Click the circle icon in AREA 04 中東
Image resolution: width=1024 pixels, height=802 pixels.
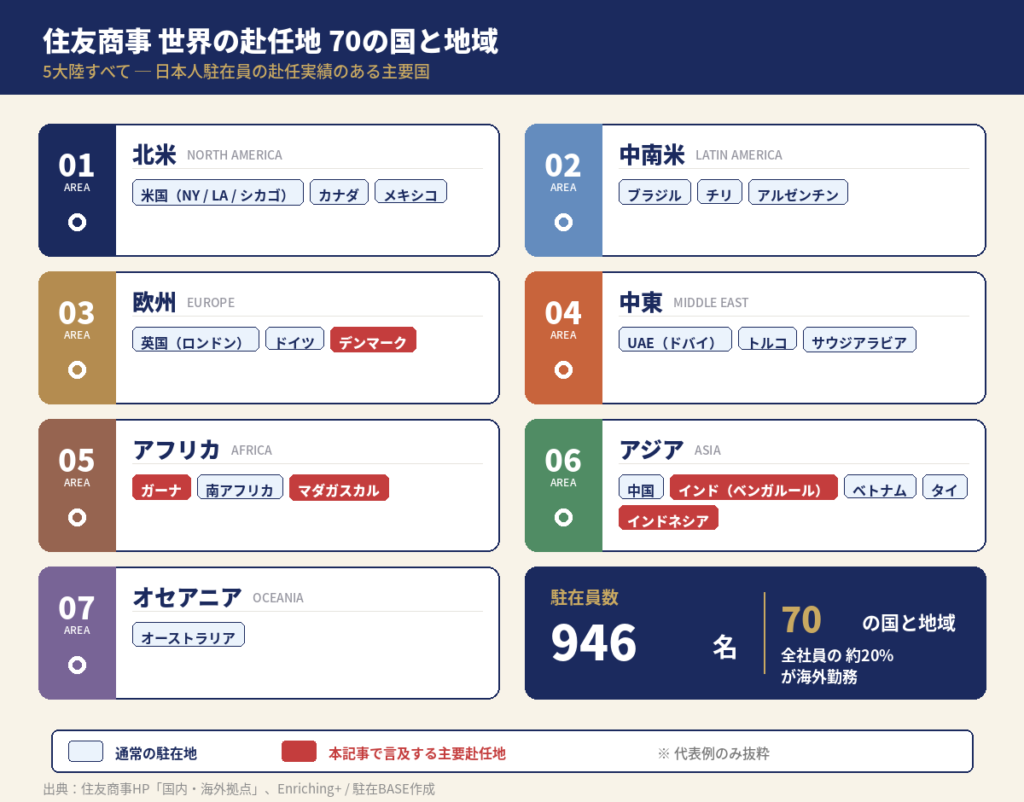coord(564,370)
